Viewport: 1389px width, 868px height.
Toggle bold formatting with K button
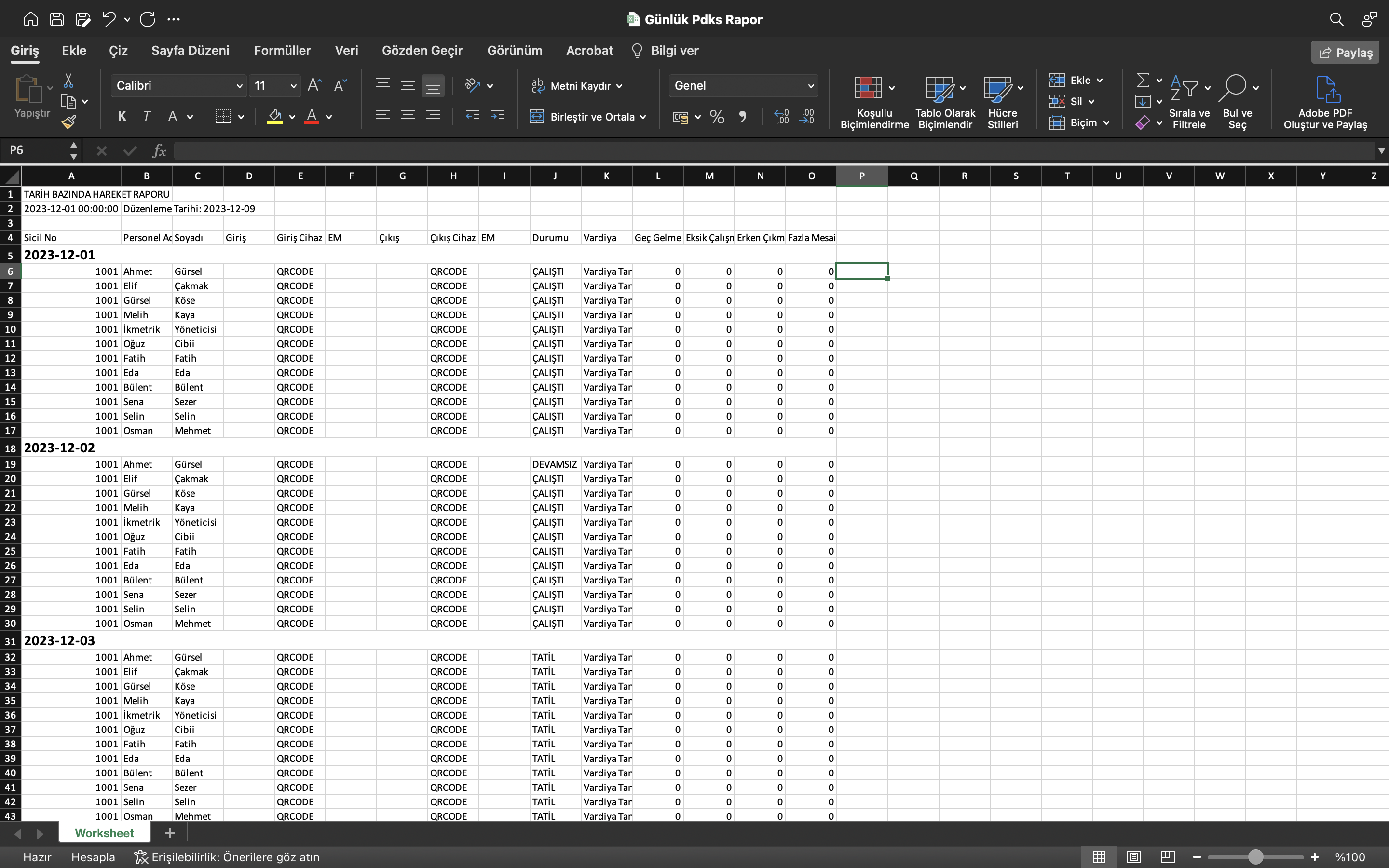[122, 117]
